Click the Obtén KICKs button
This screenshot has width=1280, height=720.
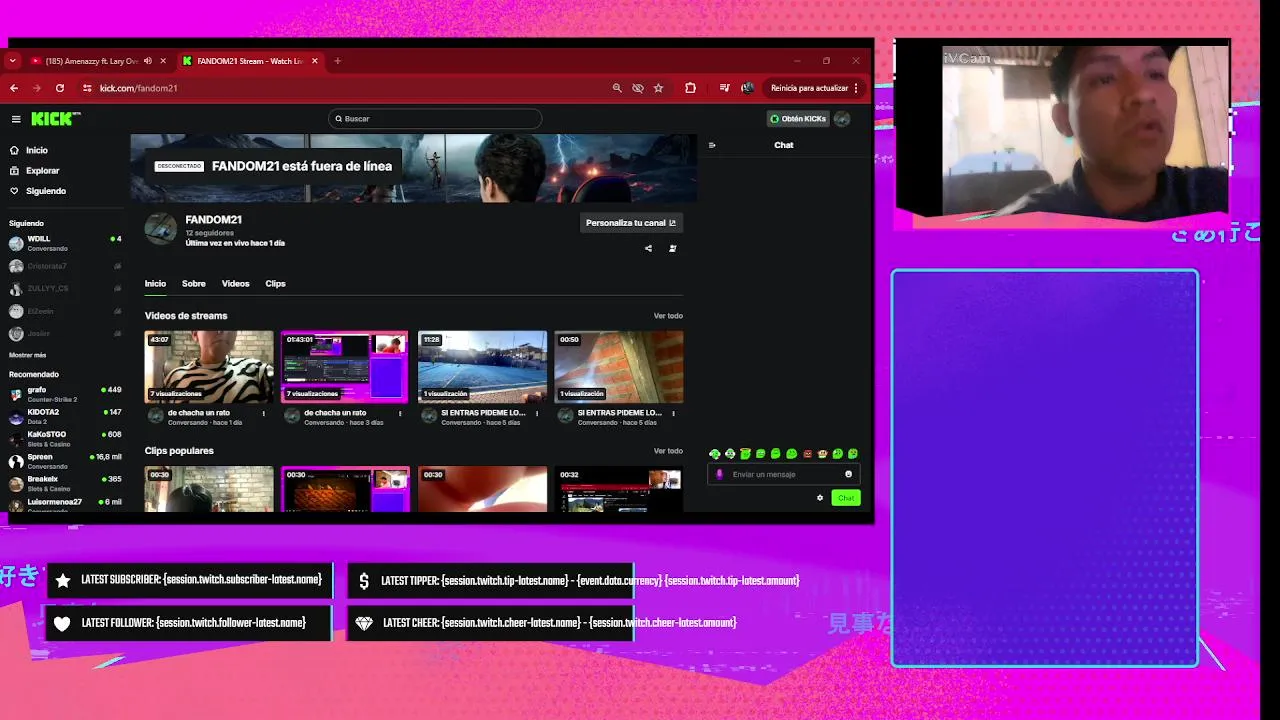coord(798,119)
